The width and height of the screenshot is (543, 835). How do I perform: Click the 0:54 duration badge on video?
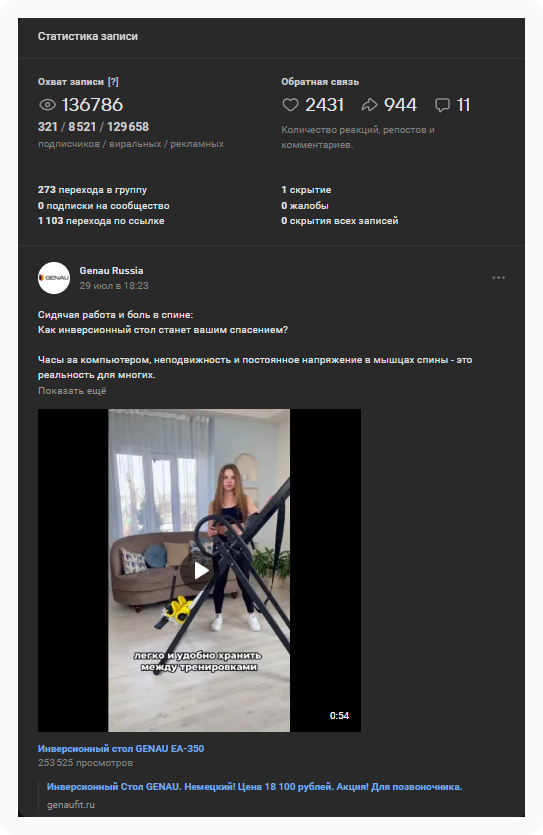coord(339,715)
